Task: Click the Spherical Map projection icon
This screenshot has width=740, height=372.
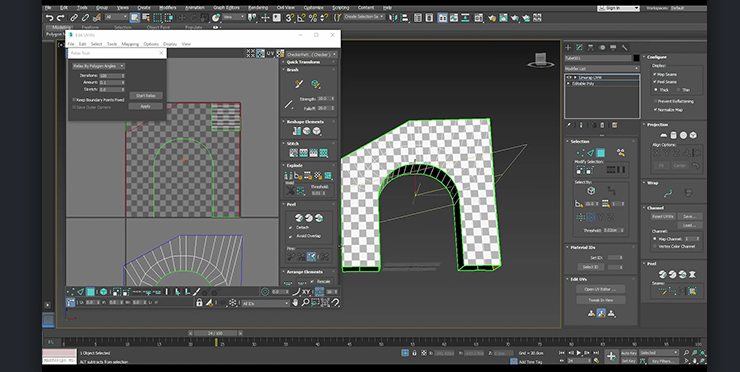Action: [x=683, y=135]
